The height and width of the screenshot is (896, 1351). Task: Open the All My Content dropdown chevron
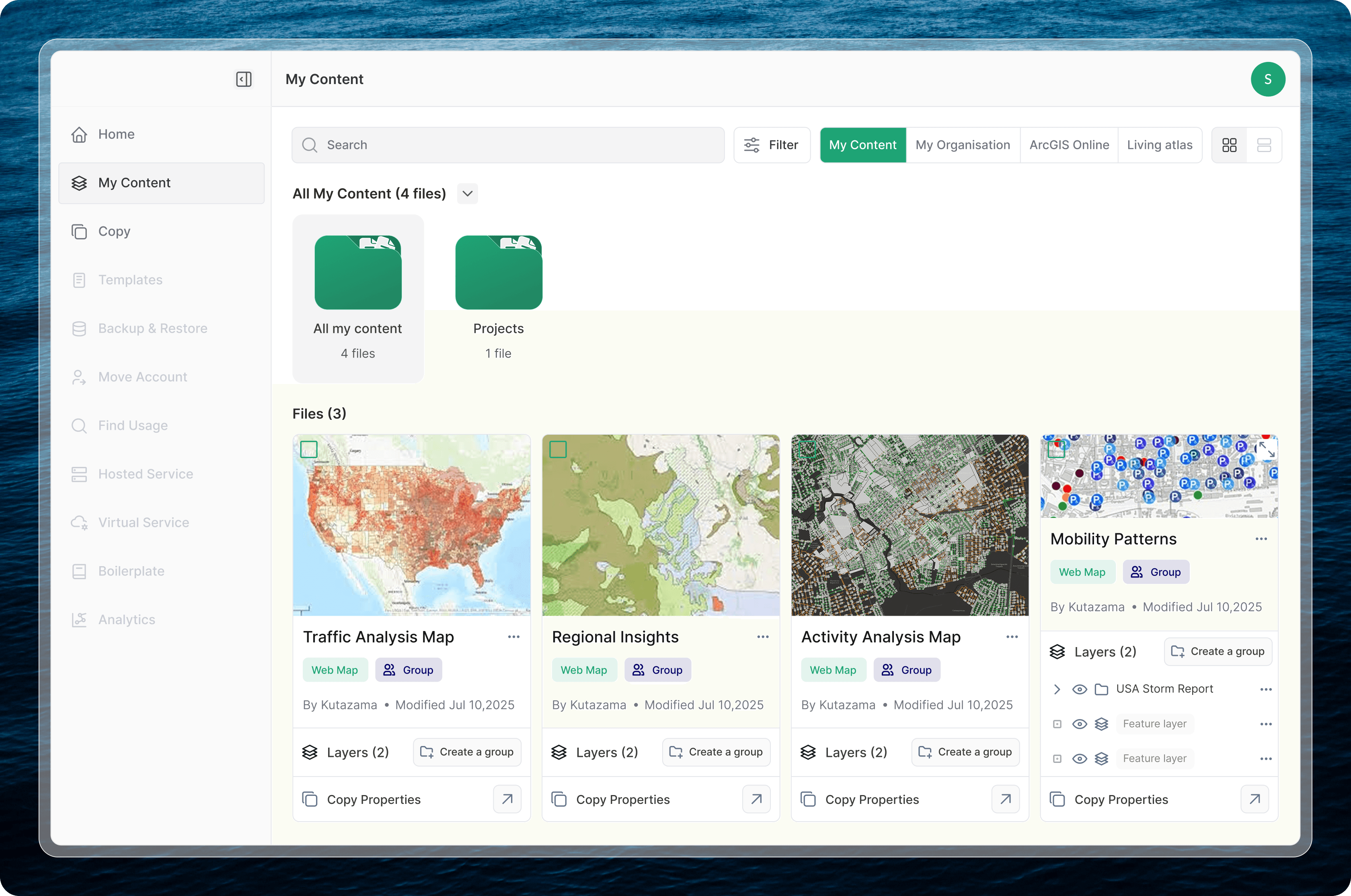467,194
